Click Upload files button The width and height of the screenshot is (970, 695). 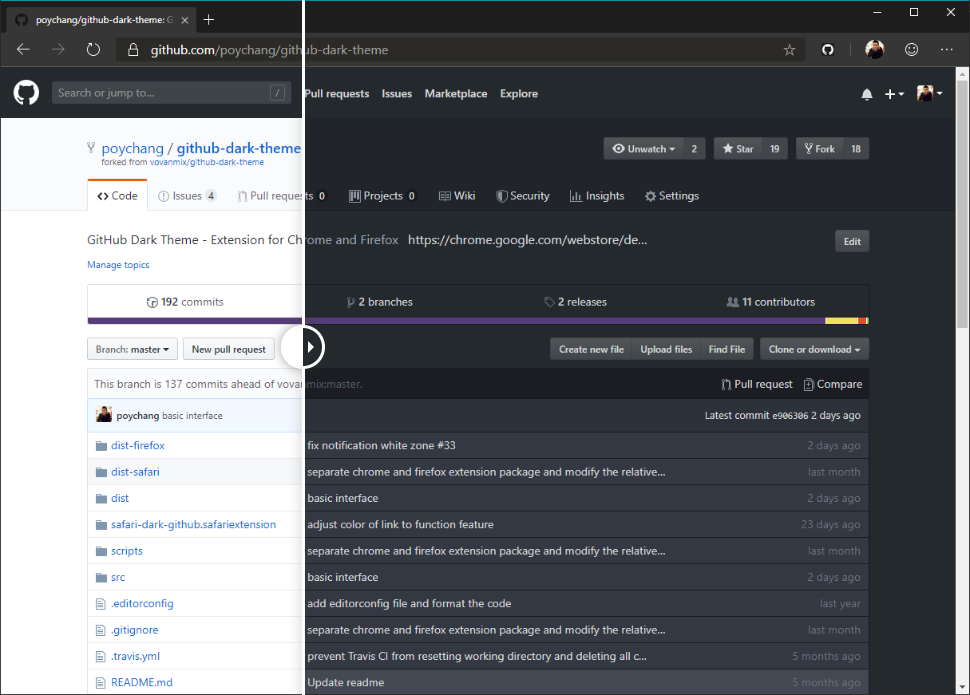click(666, 349)
